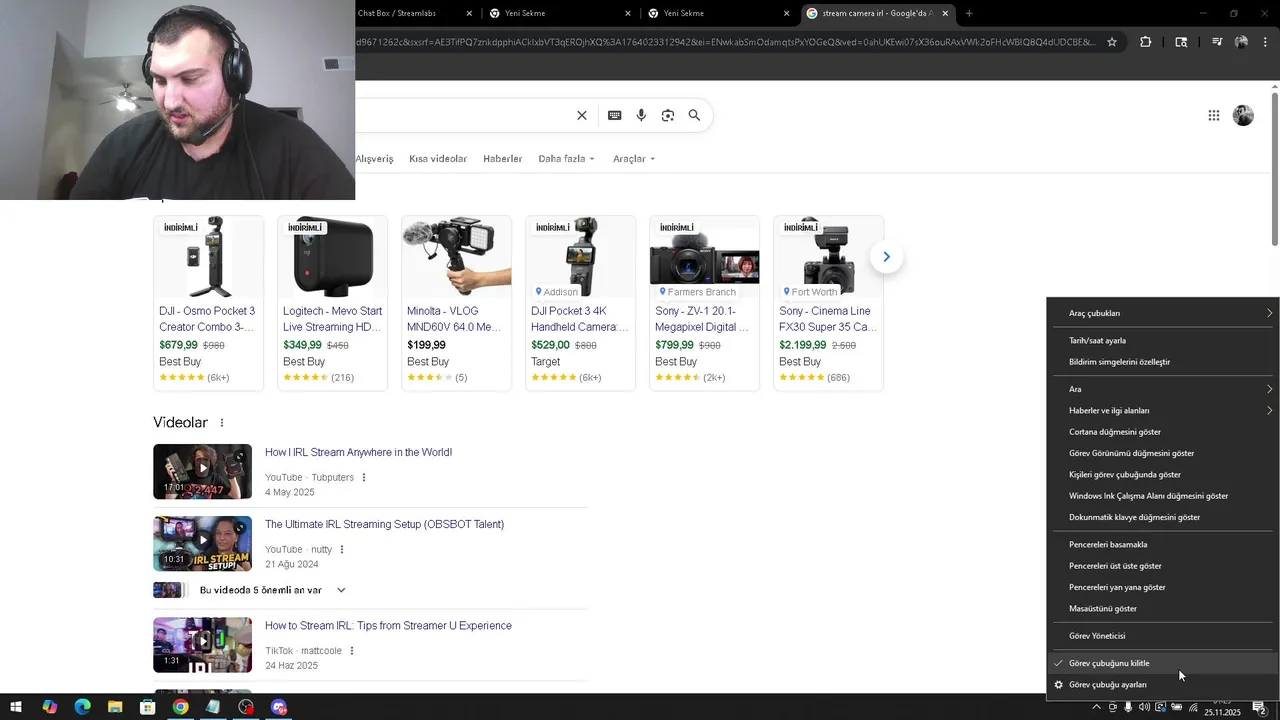Open File Explorer from the taskbar
The image size is (1280, 720).
pos(115,707)
